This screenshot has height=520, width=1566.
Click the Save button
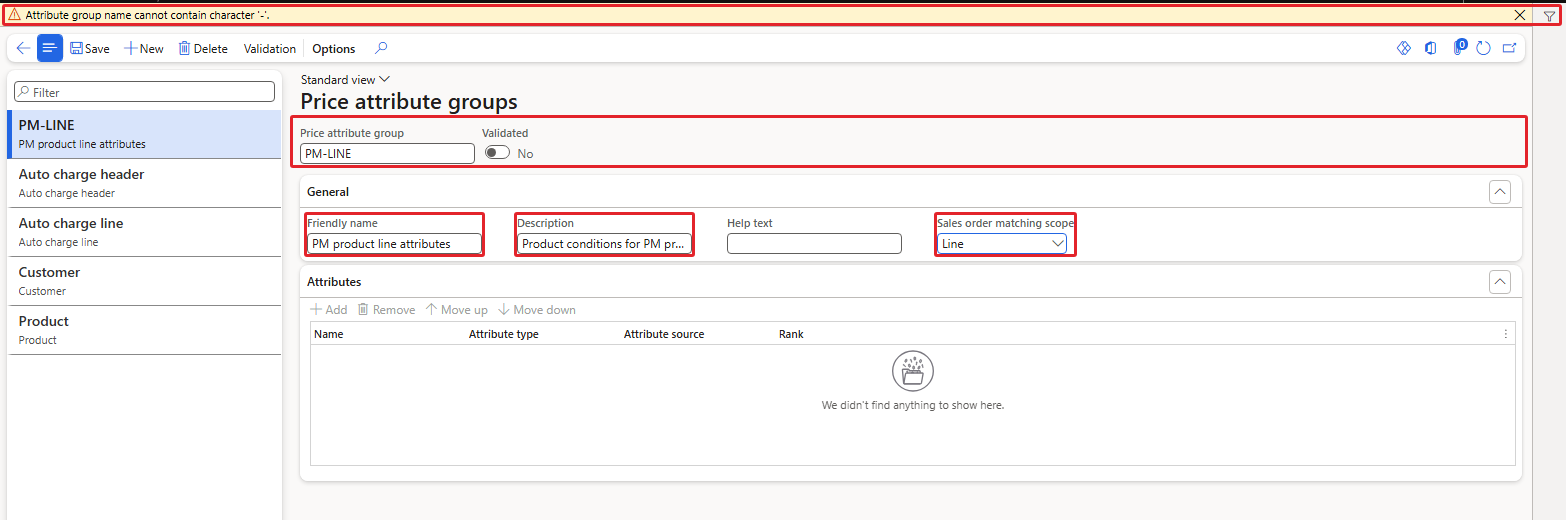click(x=90, y=48)
